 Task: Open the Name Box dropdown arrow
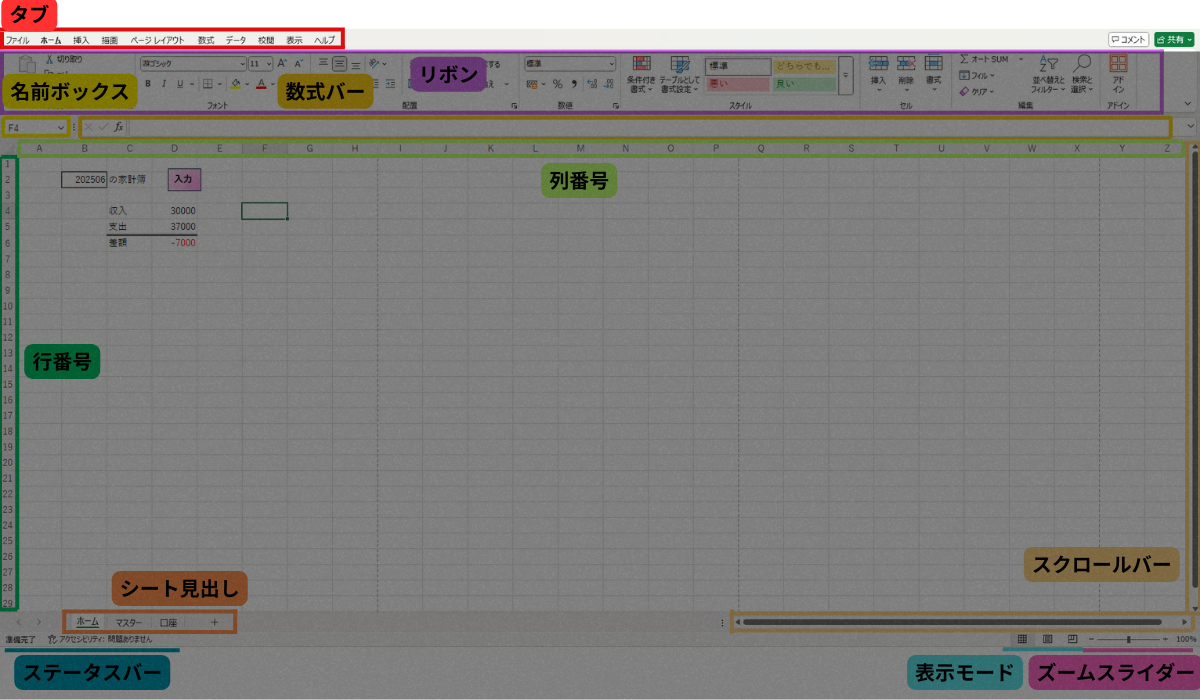pyautogui.click(x=61, y=128)
